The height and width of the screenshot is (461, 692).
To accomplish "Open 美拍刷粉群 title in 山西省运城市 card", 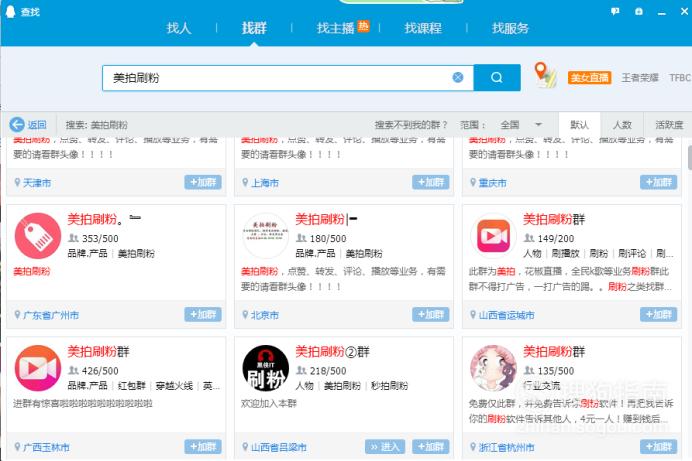I will 554,219.
